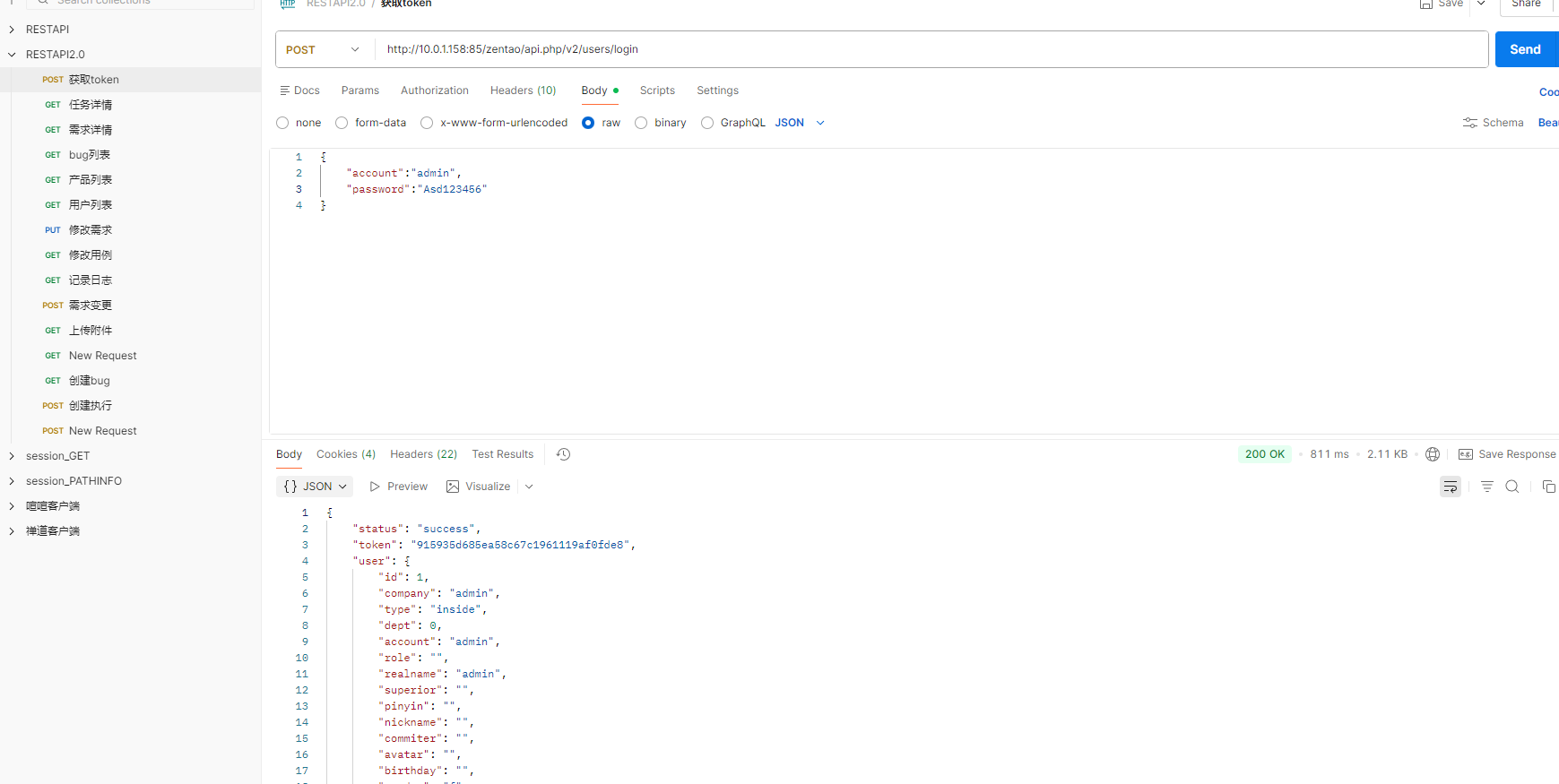Screen dimensions: 1559x784
Task: Select the GraphQL body option
Action: tap(707, 123)
